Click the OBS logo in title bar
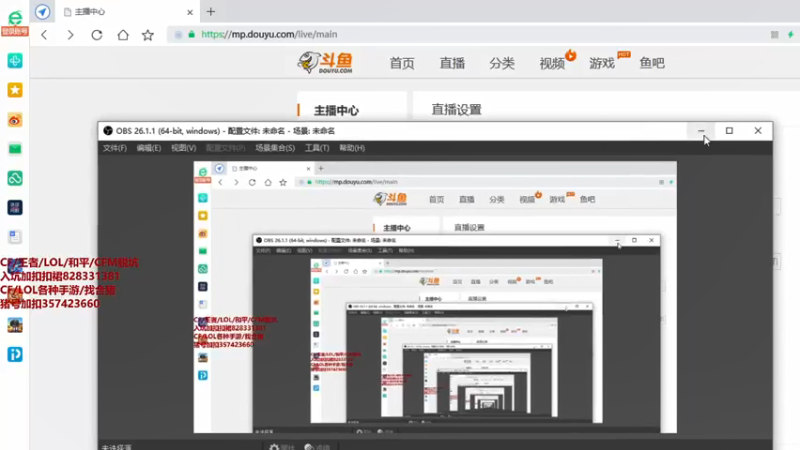Viewport: 800px width, 450px height. click(108, 131)
